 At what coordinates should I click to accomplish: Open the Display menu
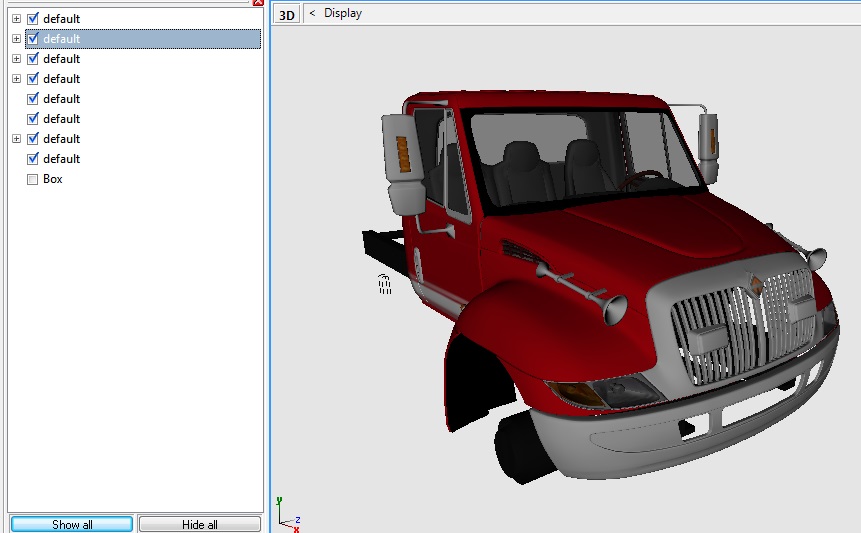(x=343, y=13)
